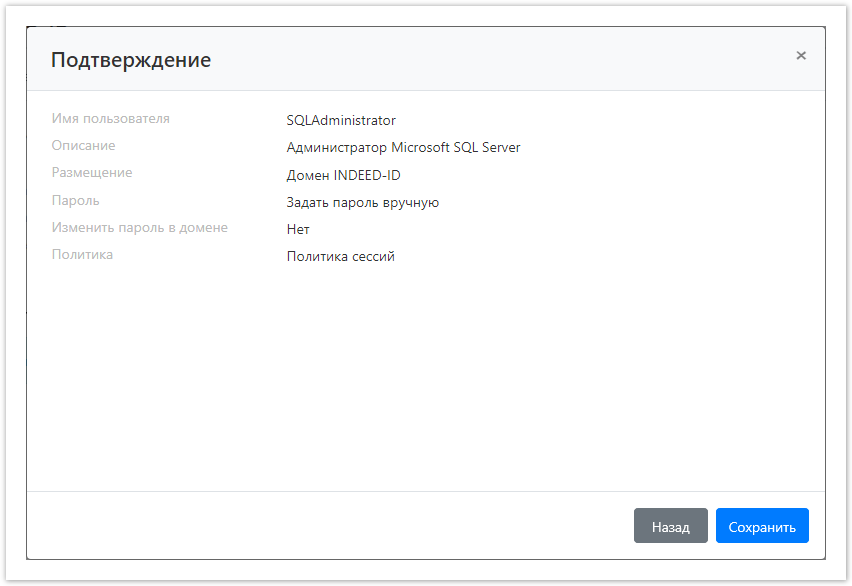Click the Назад button
Image resolution: width=852 pixels, height=586 pixels.
click(670, 525)
